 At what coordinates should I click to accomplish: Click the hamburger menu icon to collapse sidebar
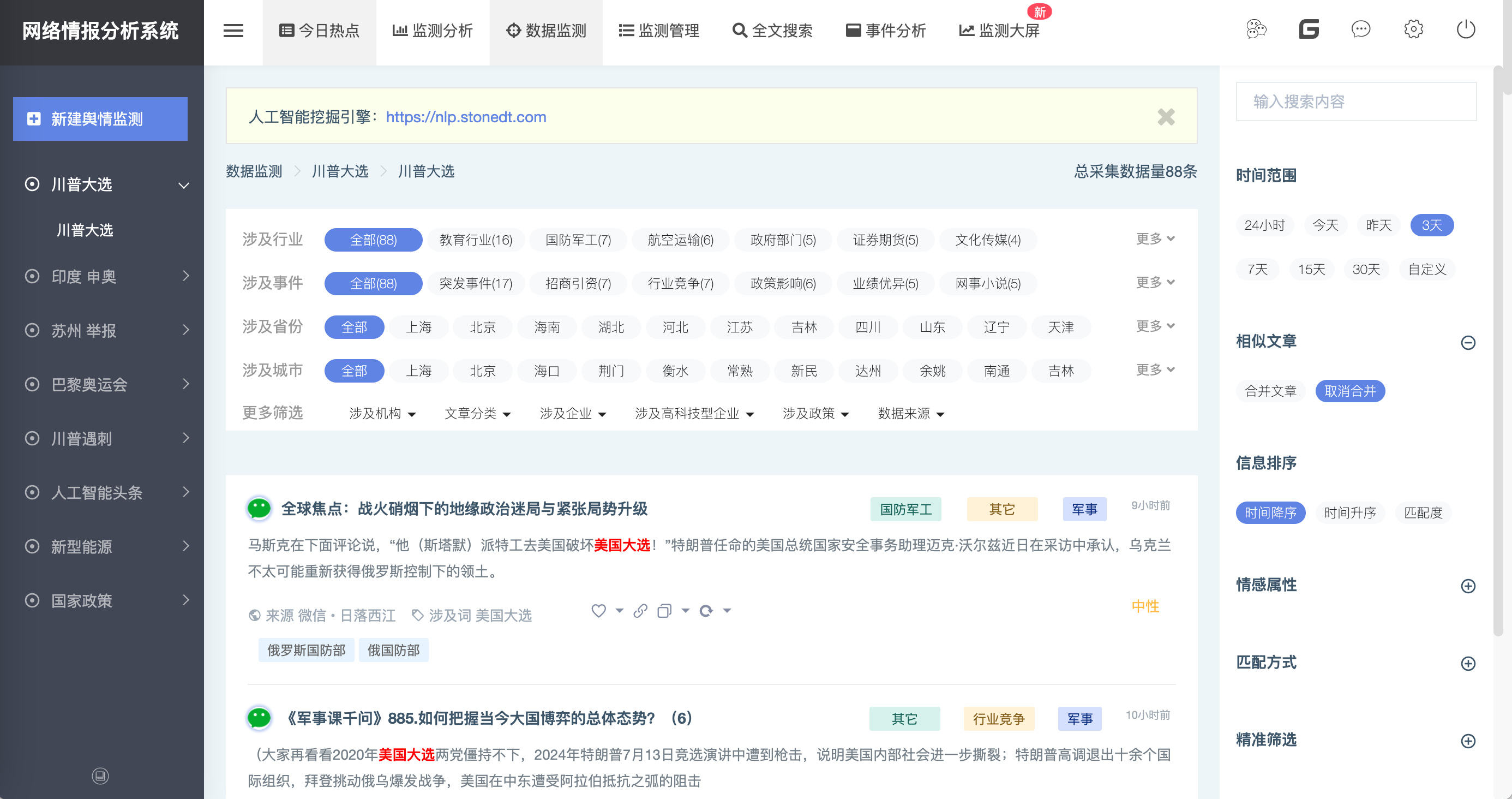click(233, 31)
